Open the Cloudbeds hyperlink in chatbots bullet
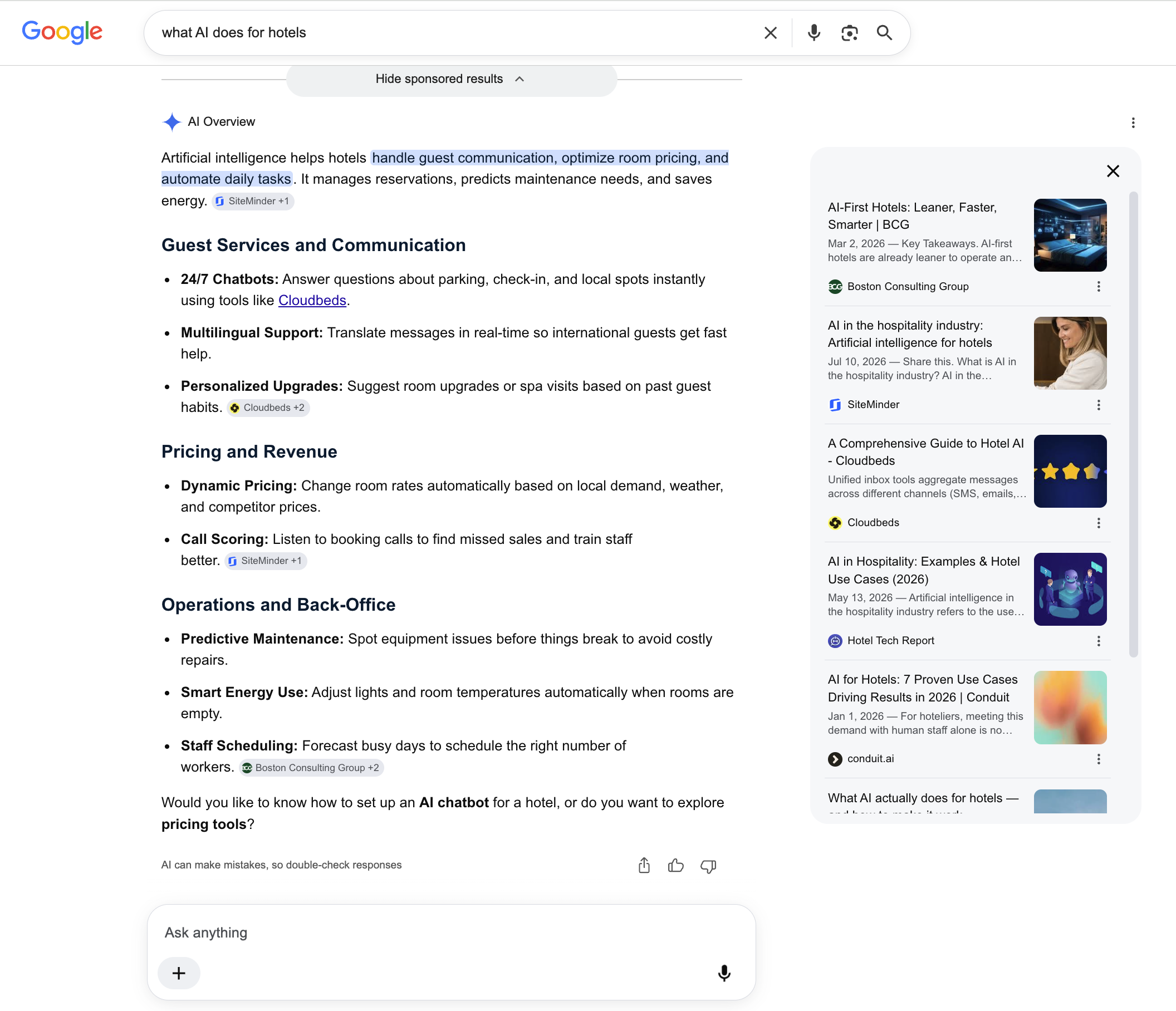 click(312, 300)
